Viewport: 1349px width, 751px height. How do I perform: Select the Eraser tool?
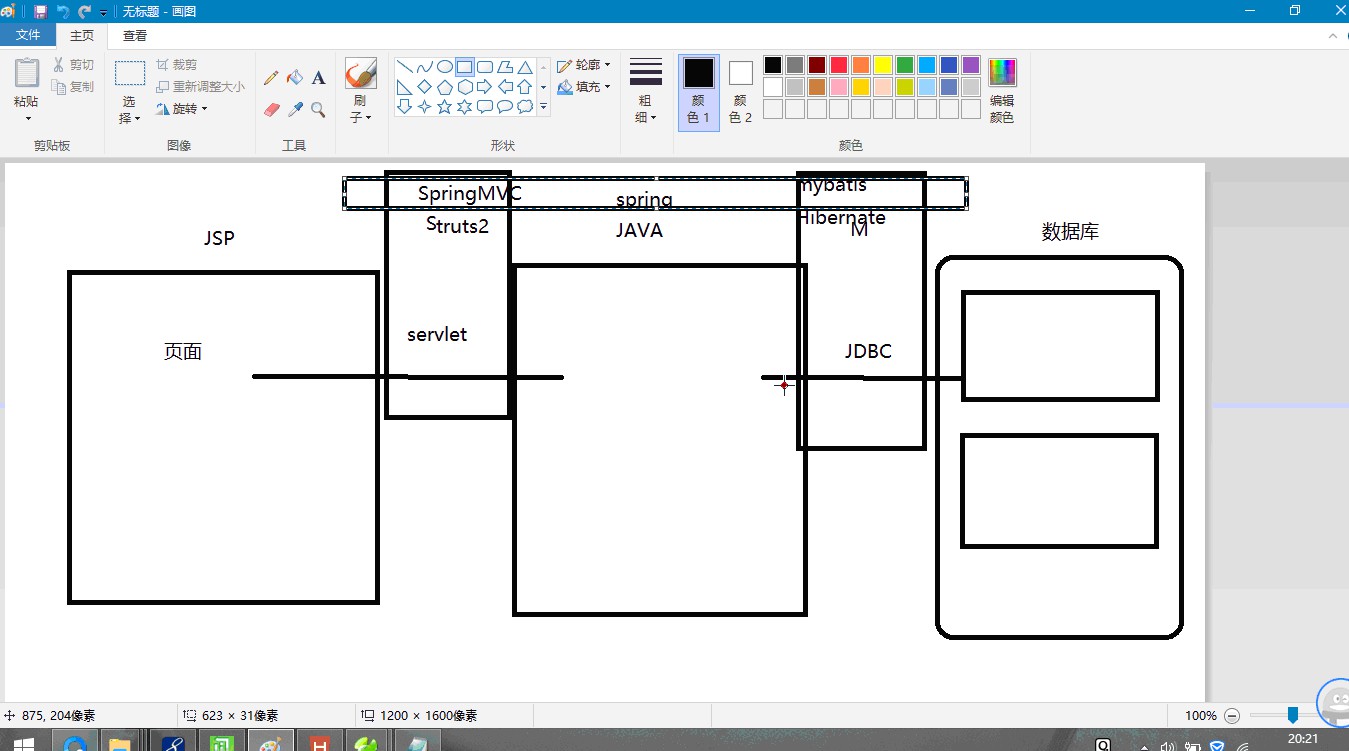pyautogui.click(x=271, y=110)
